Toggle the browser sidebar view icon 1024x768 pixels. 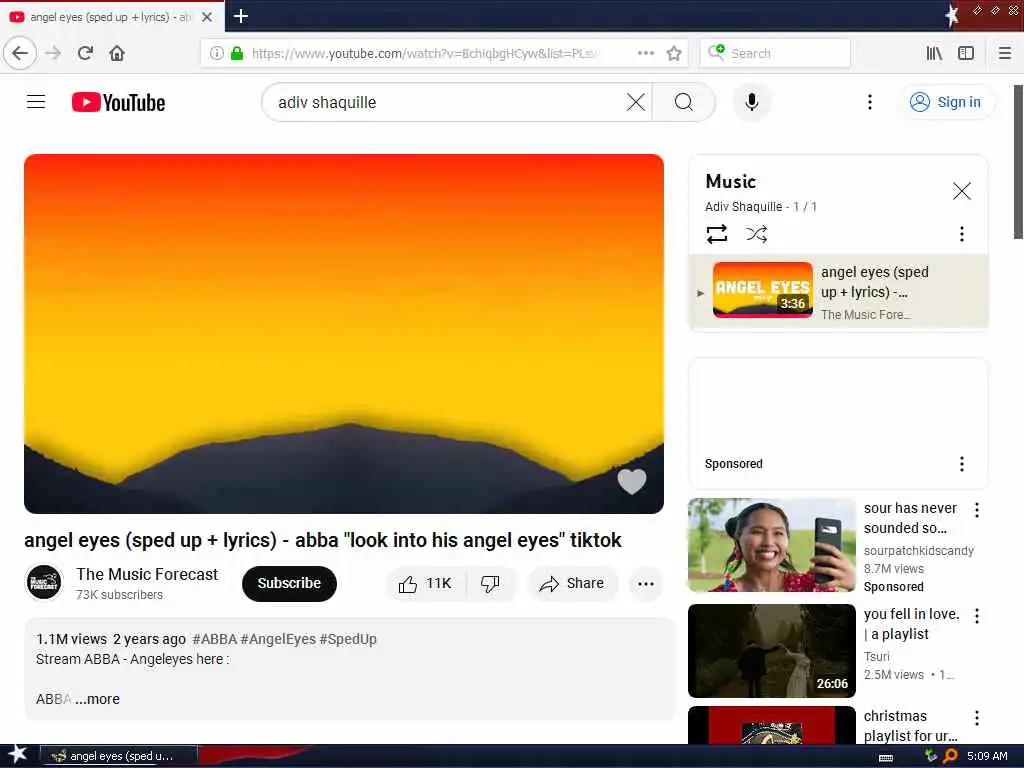pos(966,53)
